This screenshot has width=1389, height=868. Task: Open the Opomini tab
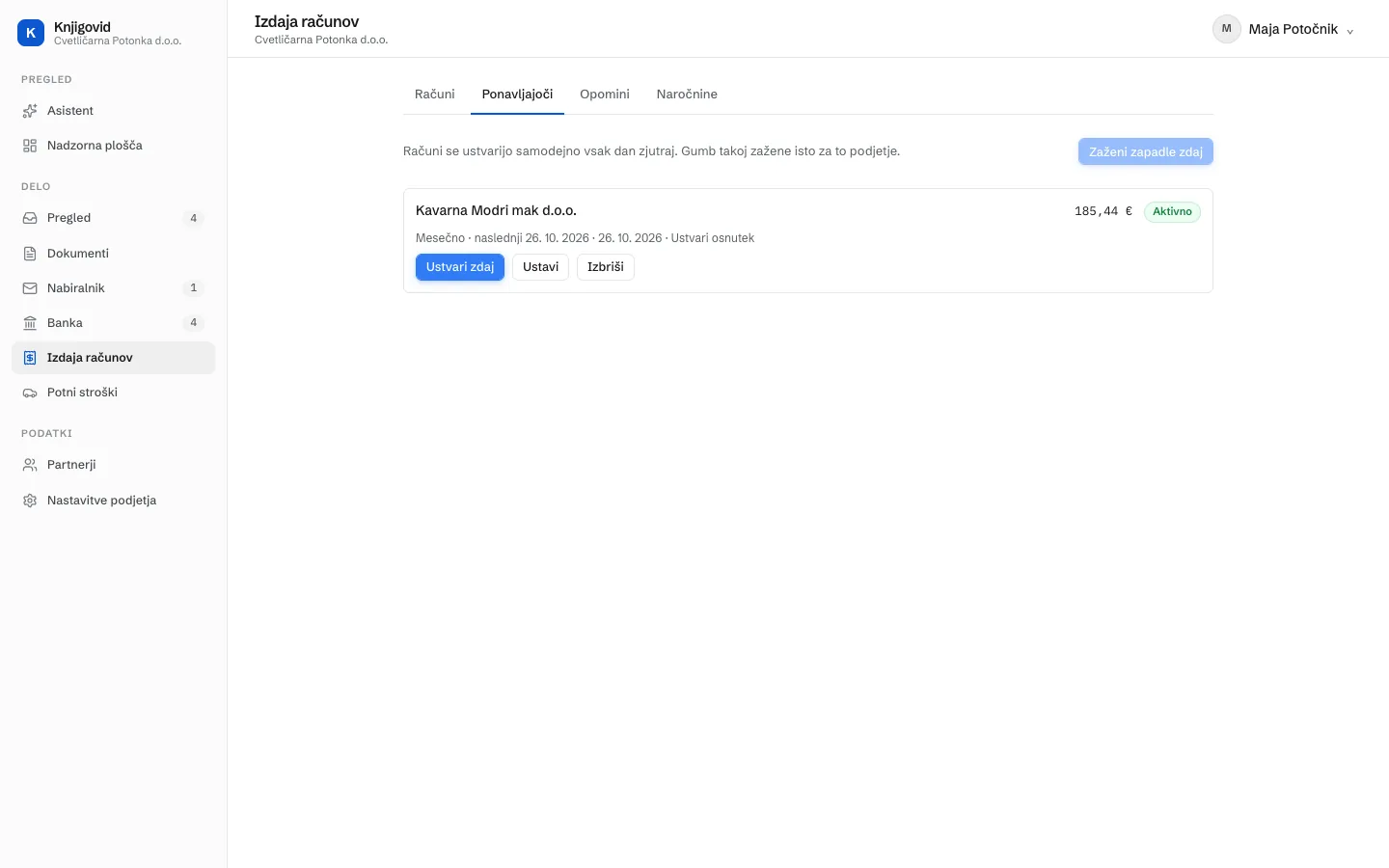(x=605, y=95)
